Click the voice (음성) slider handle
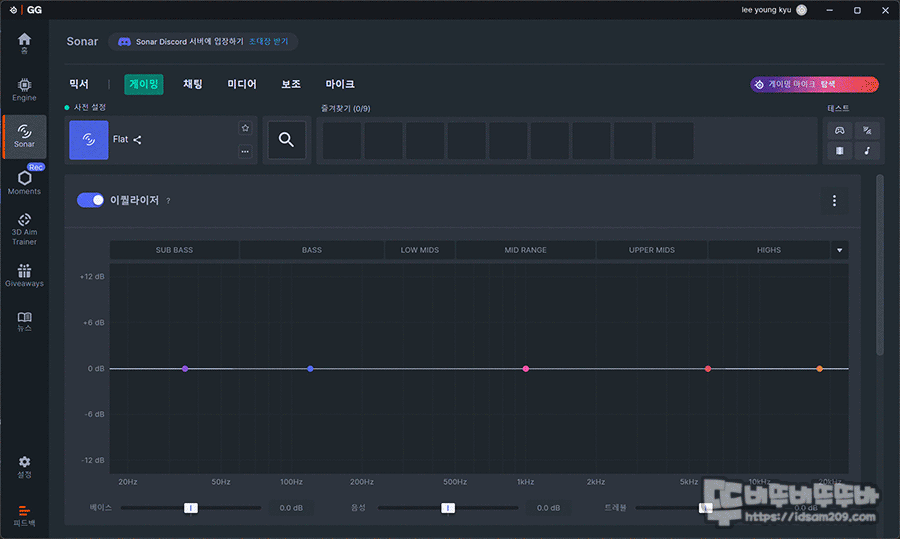The width and height of the screenshot is (900, 539). [448, 508]
